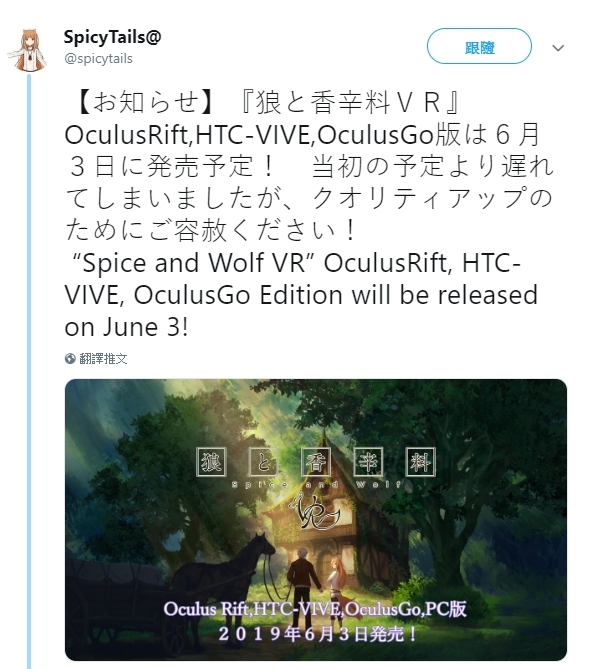Visit the @spicytails handle link

click(98, 58)
